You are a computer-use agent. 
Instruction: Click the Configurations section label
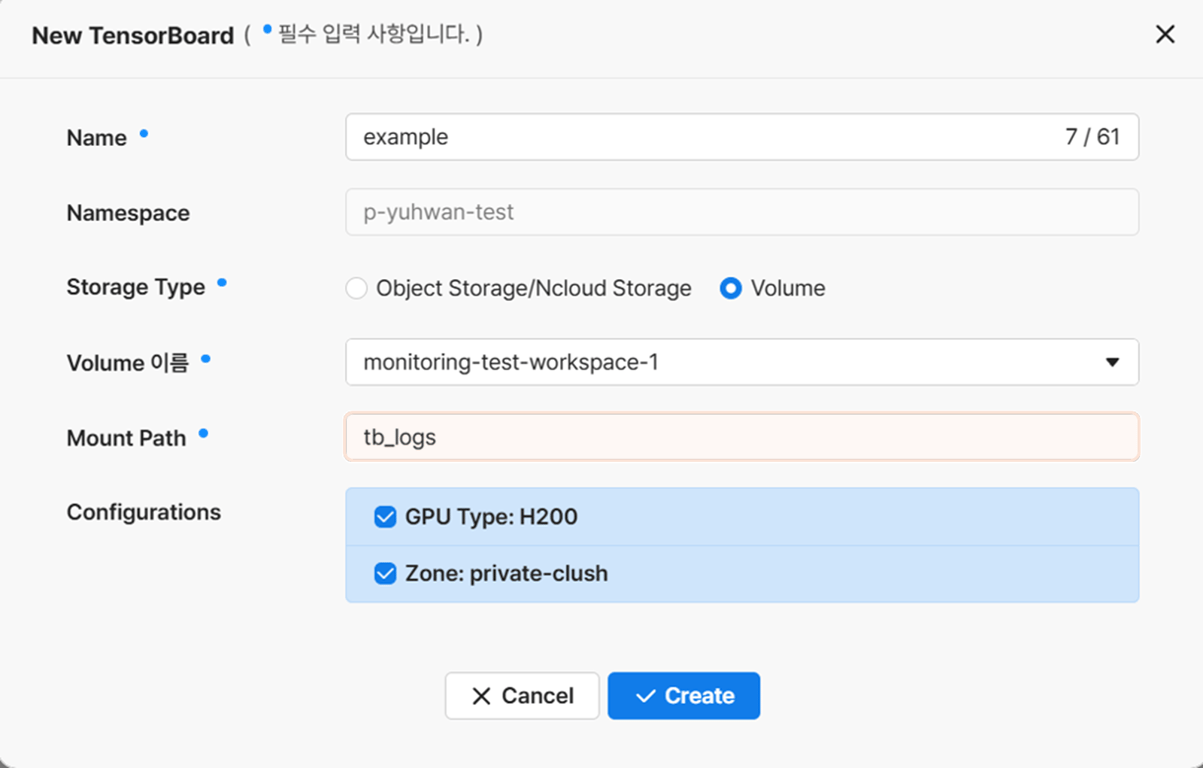[x=143, y=512]
